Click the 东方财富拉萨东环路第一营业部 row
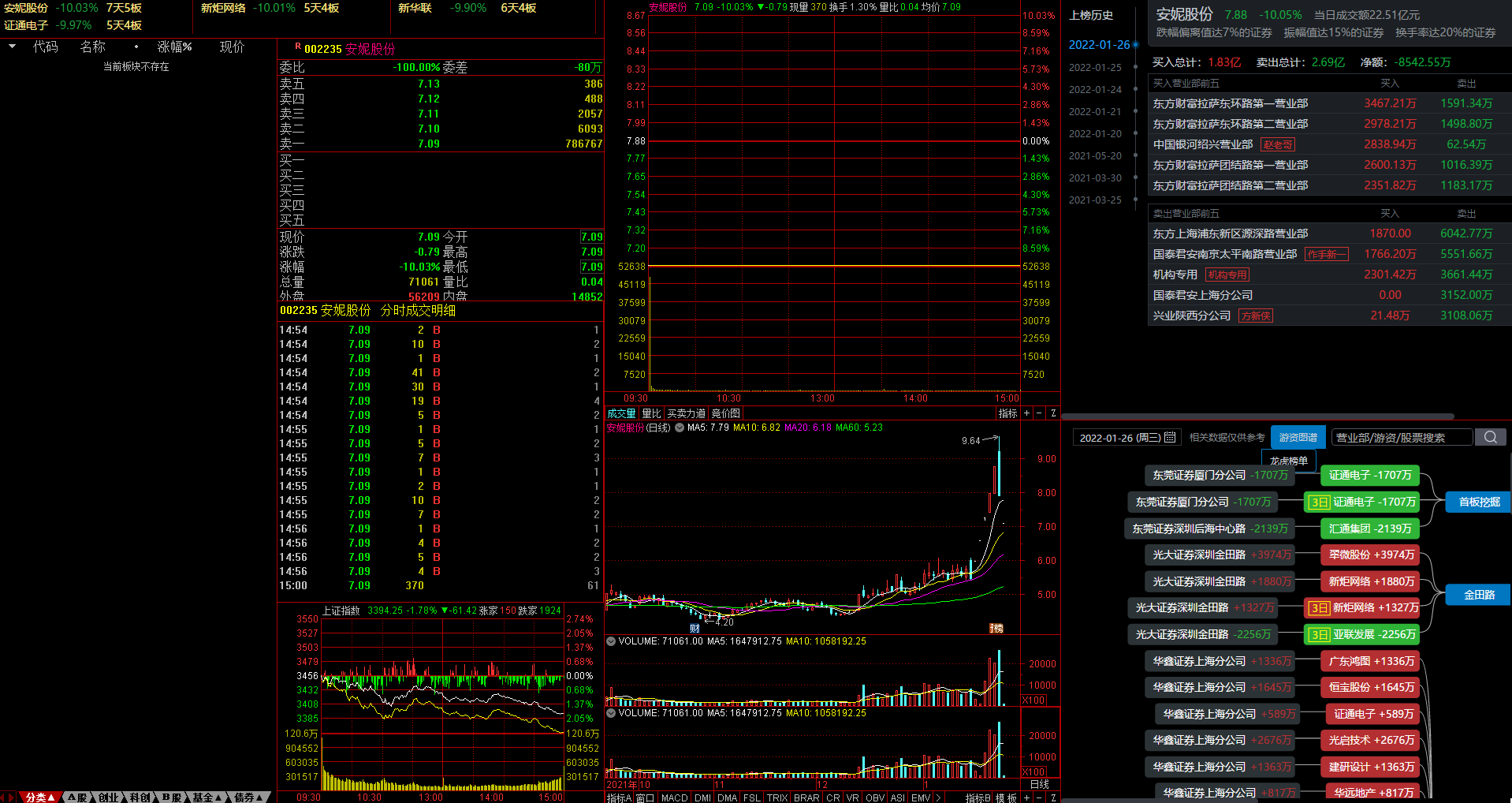The height and width of the screenshot is (803, 1512). (1329, 103)
